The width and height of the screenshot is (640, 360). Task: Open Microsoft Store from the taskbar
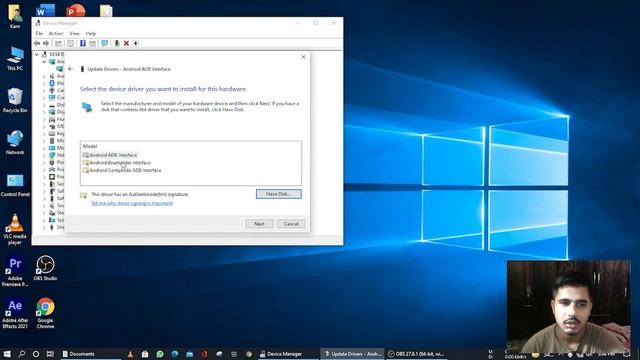145,354
